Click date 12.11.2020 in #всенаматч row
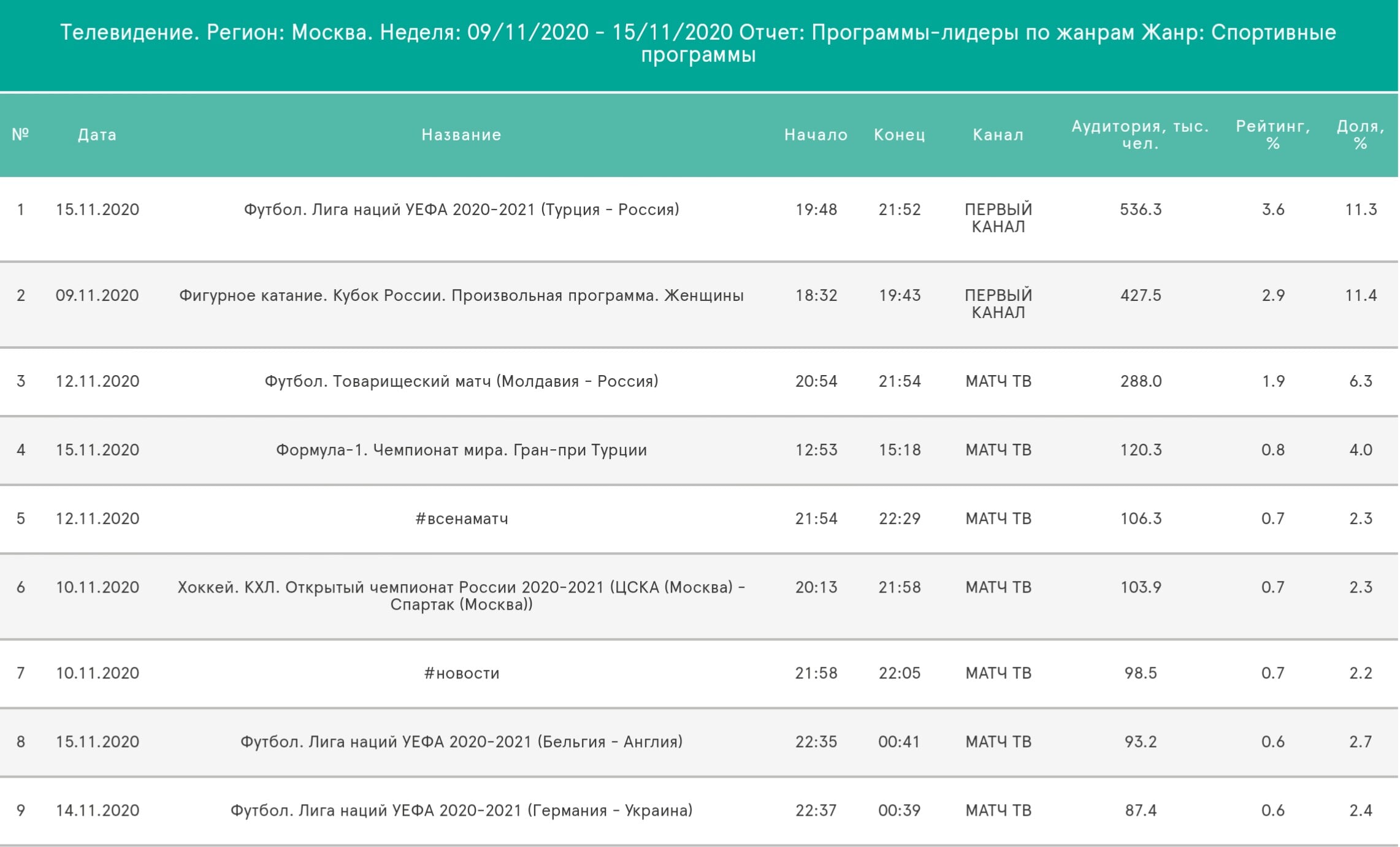 click(97, 518)
